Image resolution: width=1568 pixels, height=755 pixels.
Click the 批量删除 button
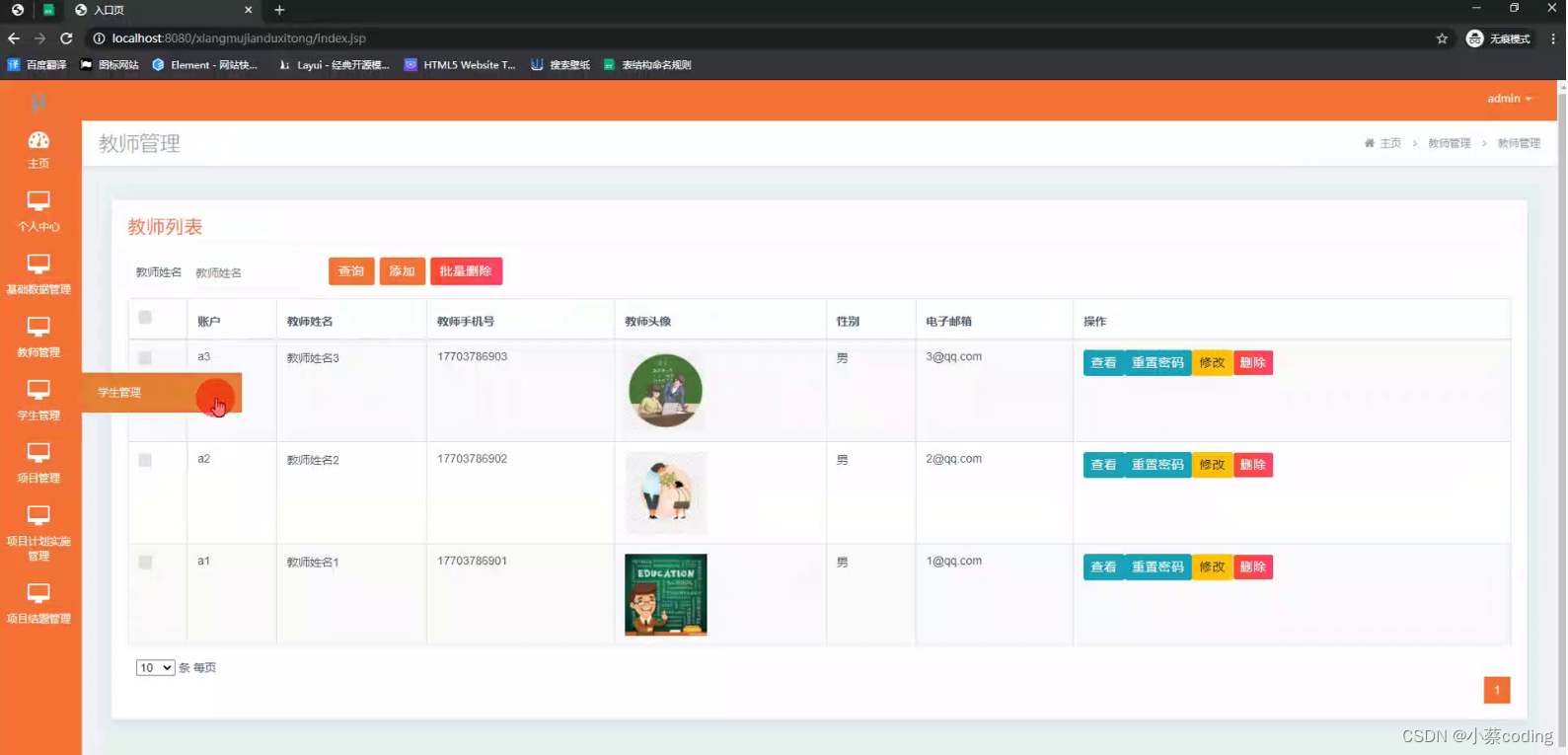[x=466, y=271]
